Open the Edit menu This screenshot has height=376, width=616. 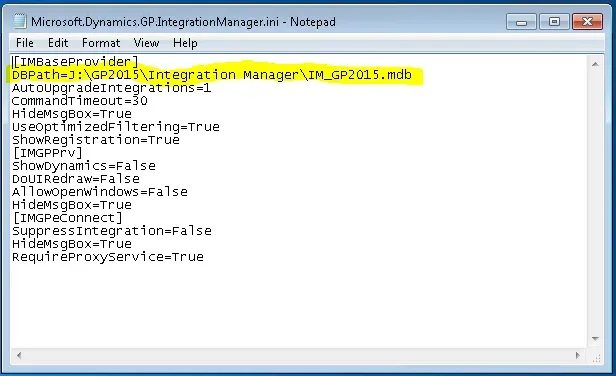(58, 42)
